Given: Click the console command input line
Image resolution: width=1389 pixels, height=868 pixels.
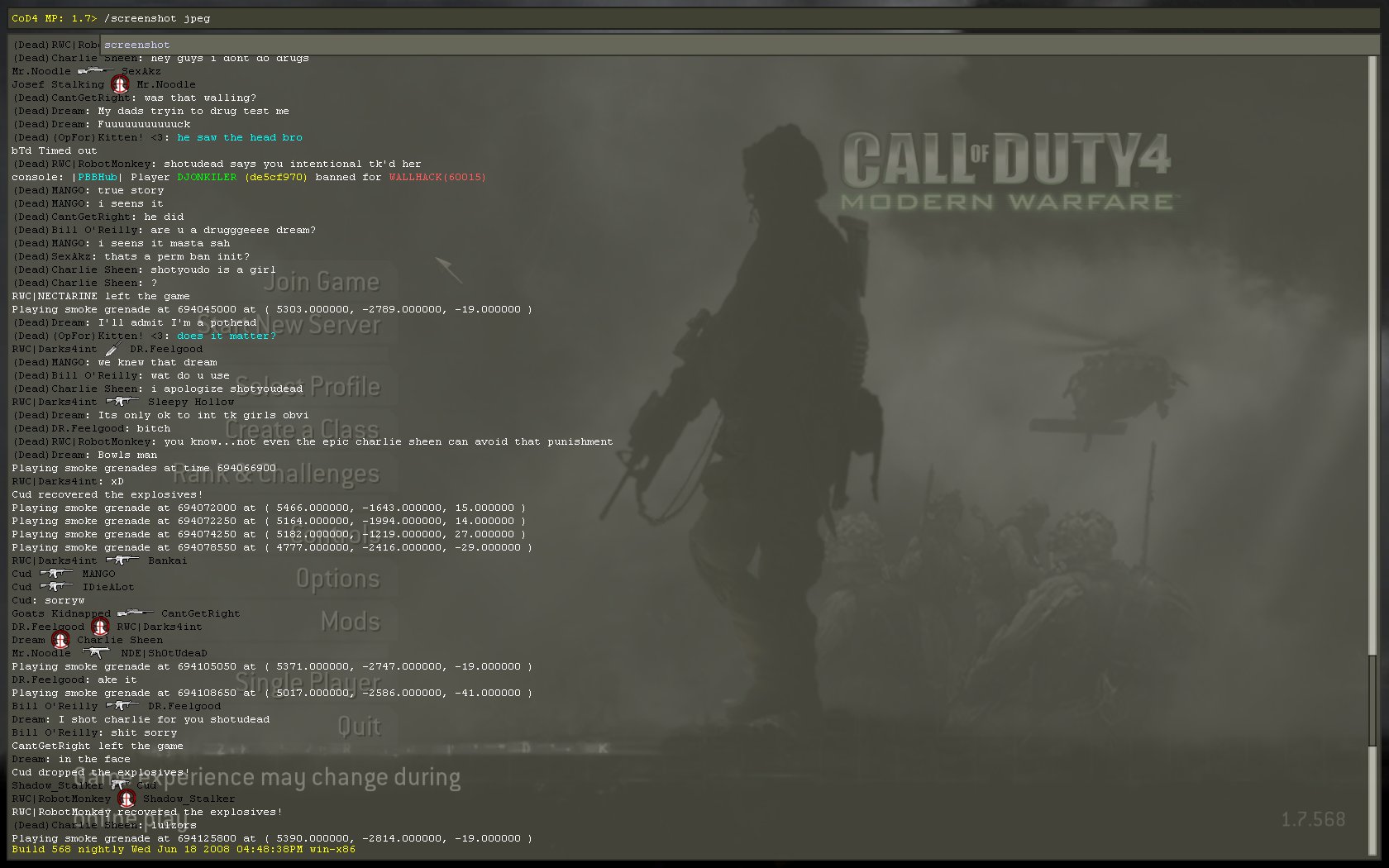Looking at the screenshot, I should click(694, 18).
